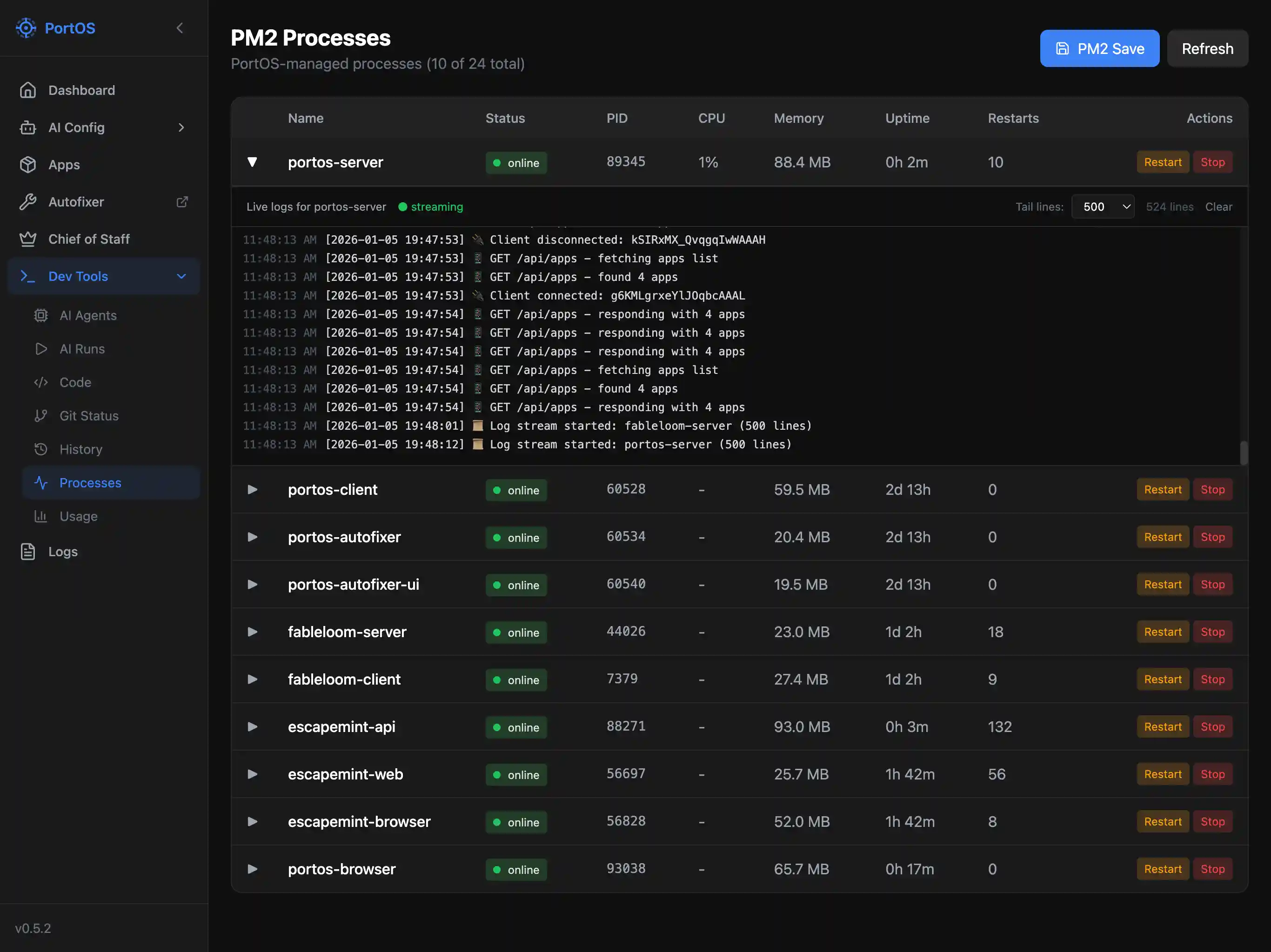Open the Tail lines dropdown
Screen dimensions: 1271x952
point(1102,206)
